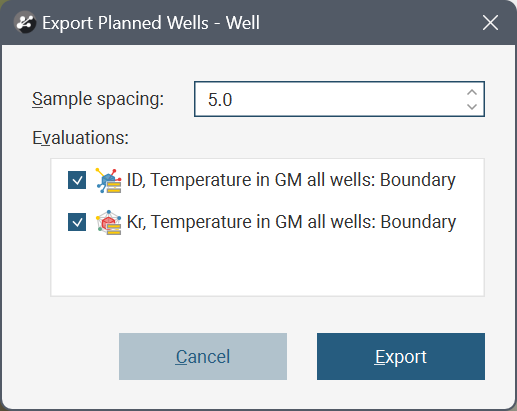Image resolution: width=517 pixels, height=411 pixels.
Task: Increase sample spacing with the up arrow
Action: 472,92
